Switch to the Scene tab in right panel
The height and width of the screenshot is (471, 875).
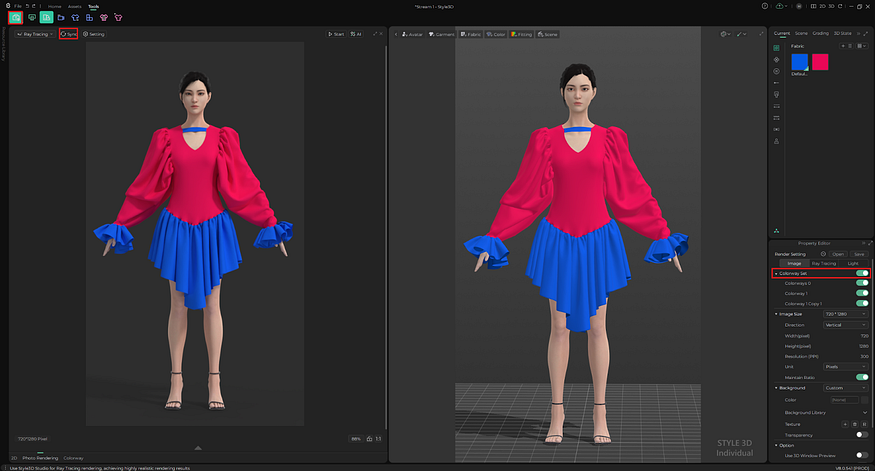pyautogui.click(x=801, y=33)
